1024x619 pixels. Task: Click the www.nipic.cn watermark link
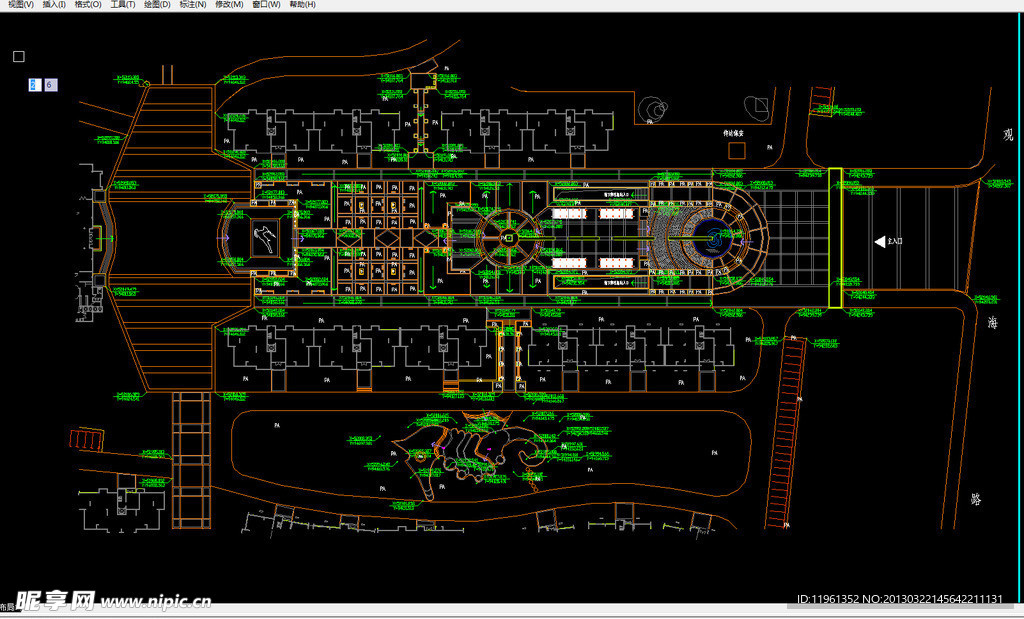[157, 601]
